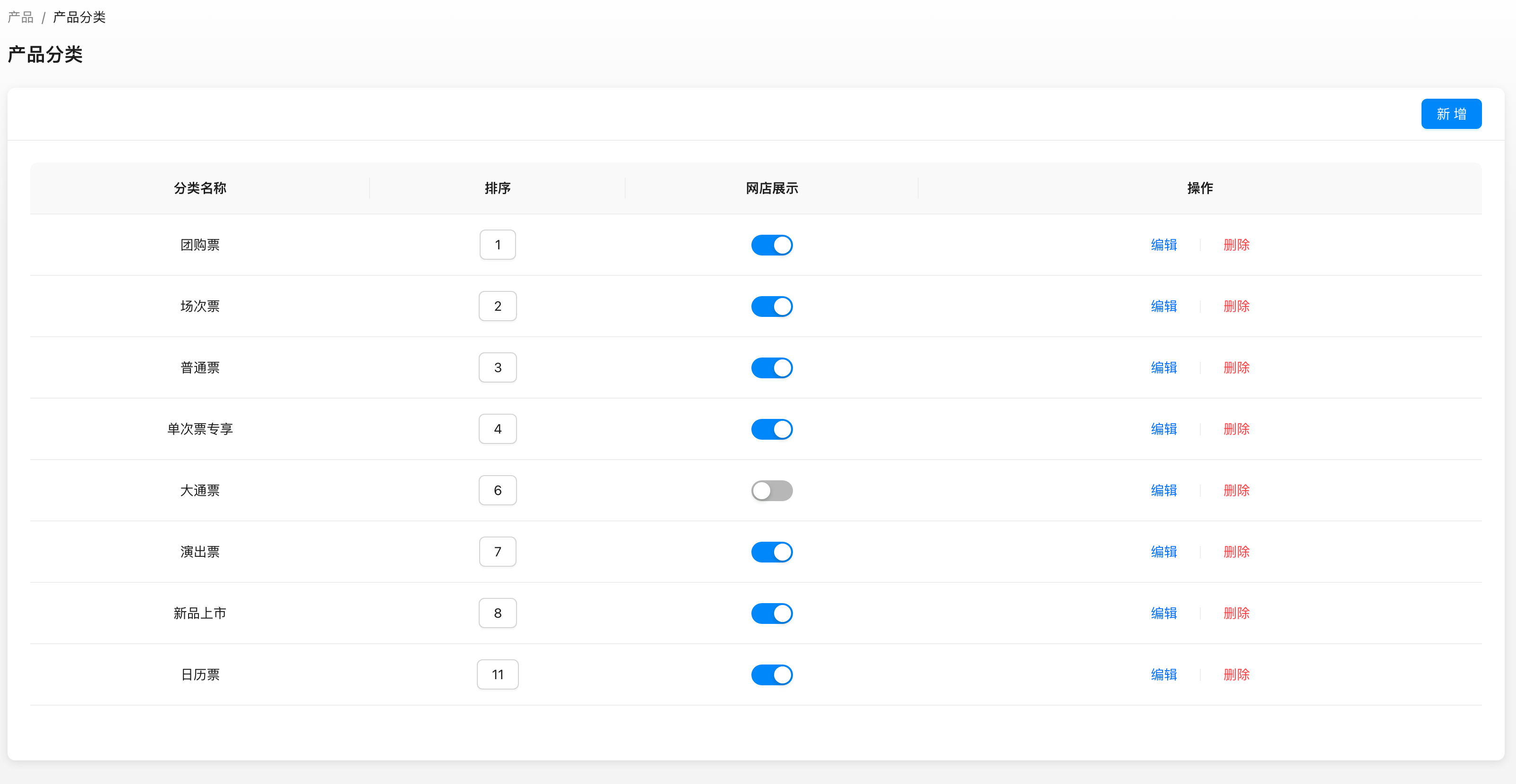Select the 场次票 name cell

coord(200,306)
